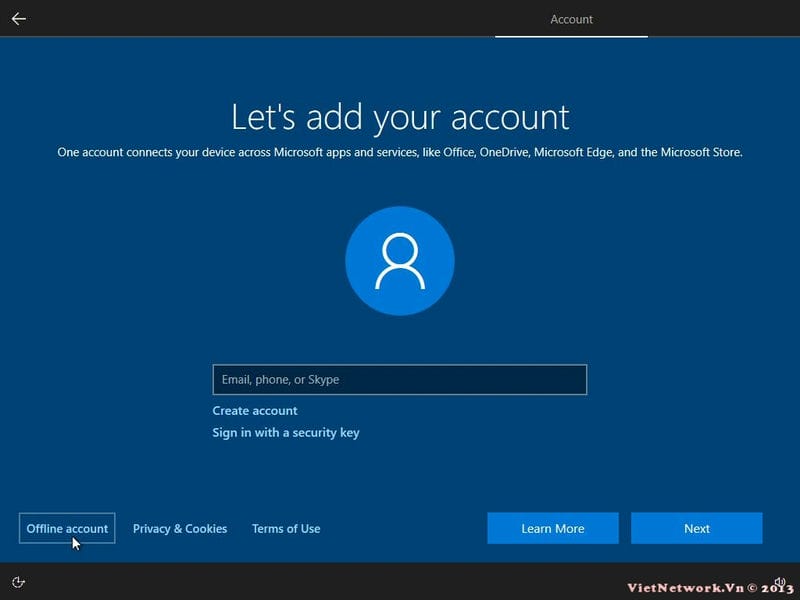Click the back arrow at top-left
Screen dimensions: 800x600
tap(19, 19)
